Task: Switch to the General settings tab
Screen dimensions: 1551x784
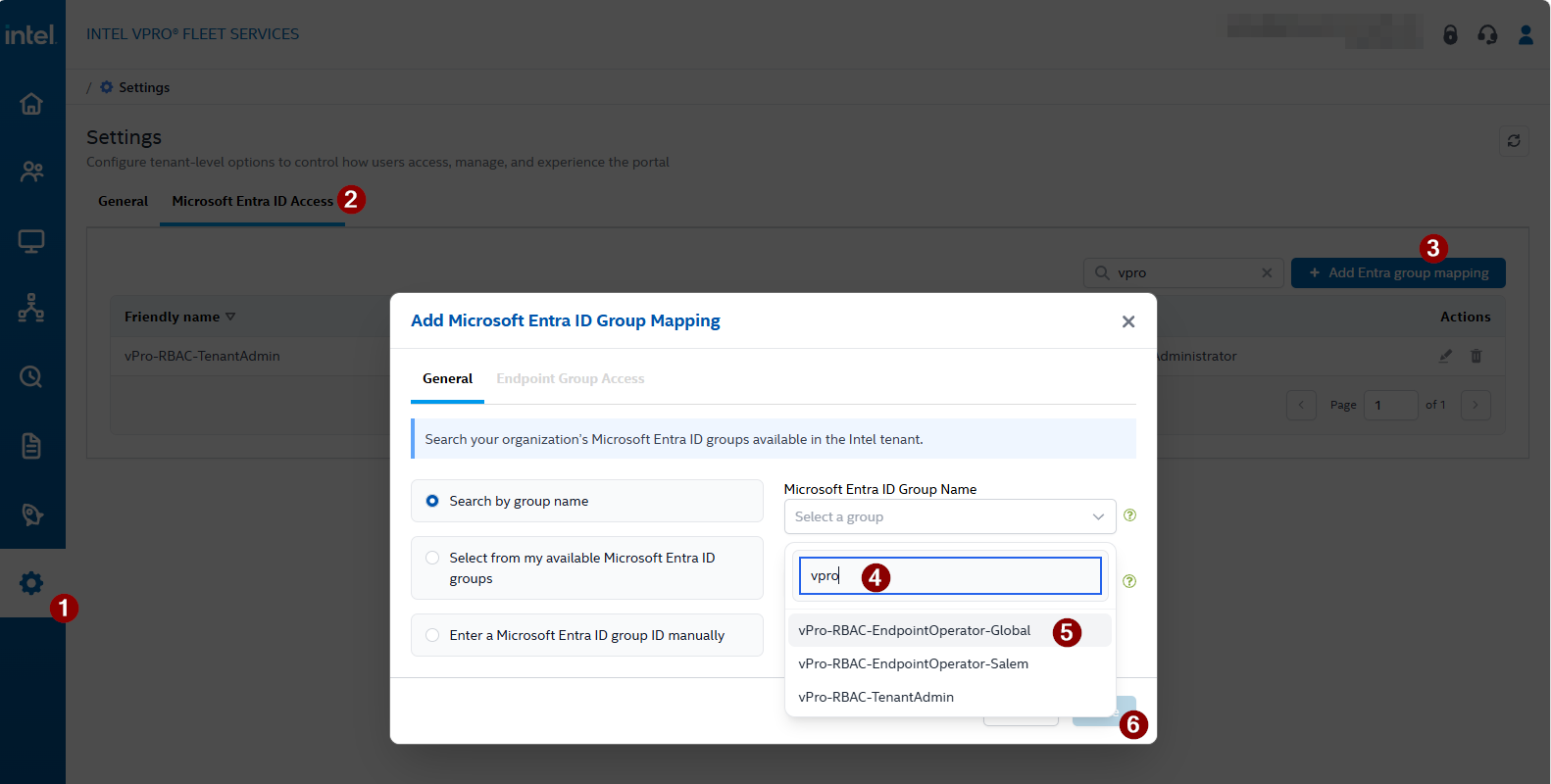Action: (123, 201)
